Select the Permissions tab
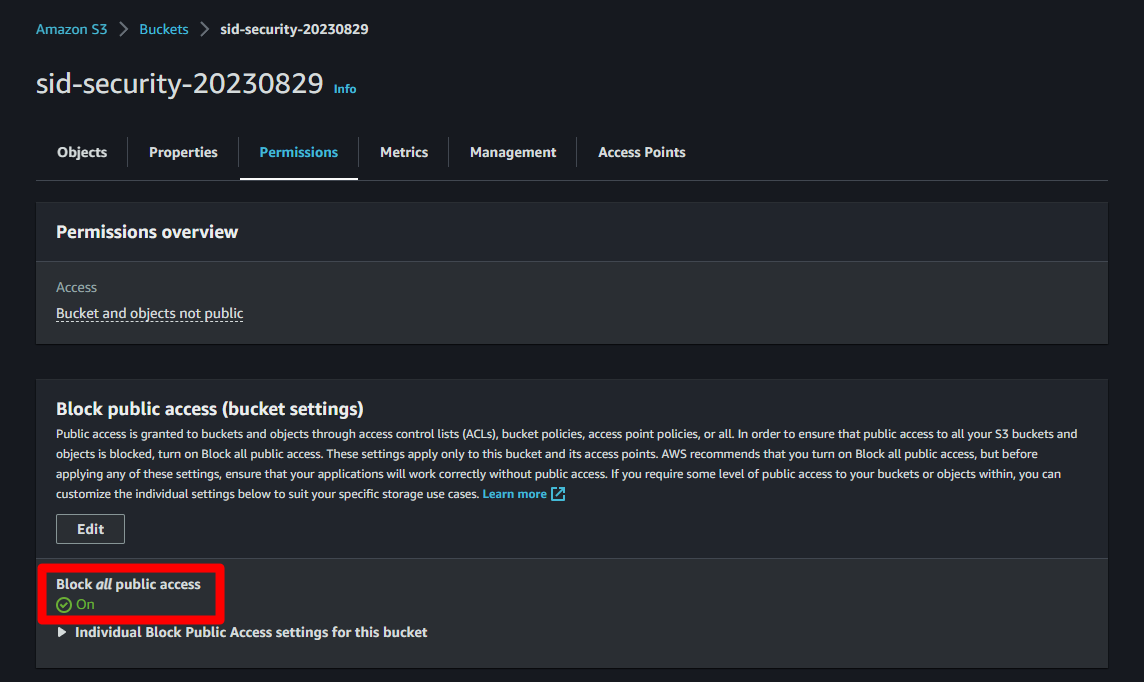 [298, 152]
